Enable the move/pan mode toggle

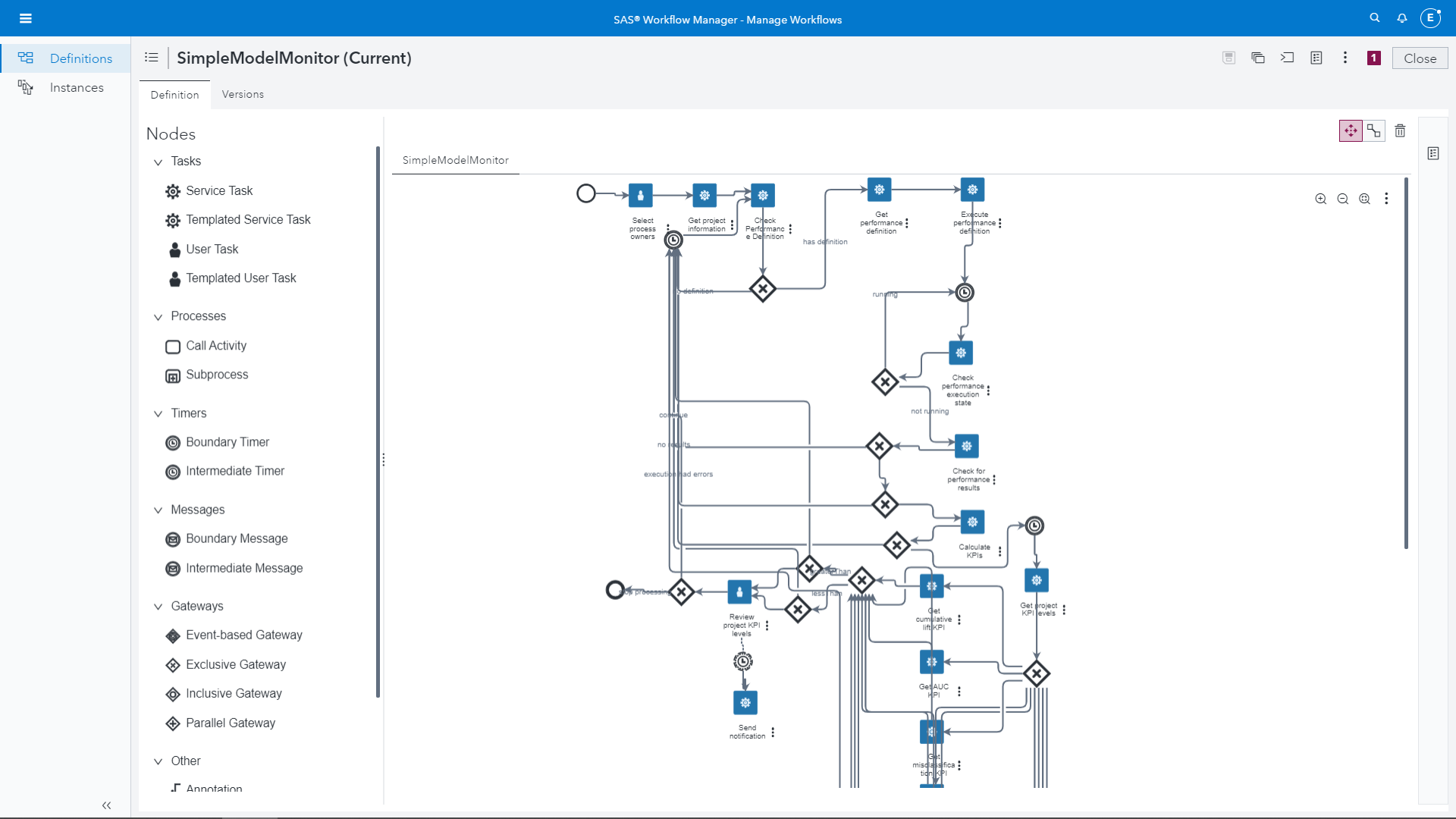point(1351,131)
